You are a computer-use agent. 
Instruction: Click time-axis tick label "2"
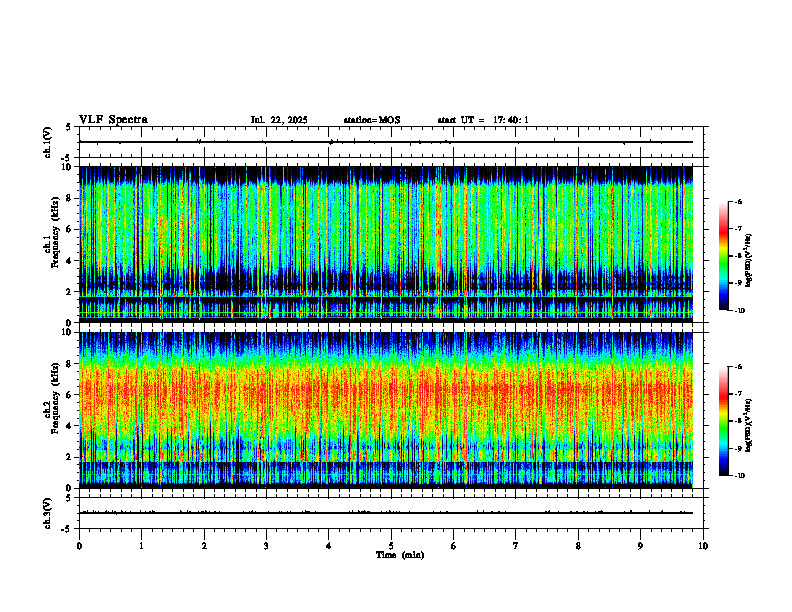tap(204, 546)
